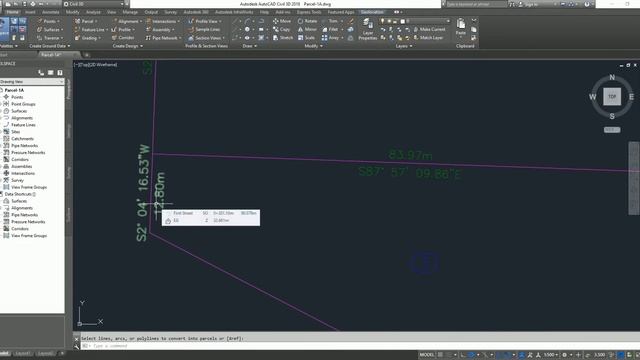The image size is (640, 360).
Task: Click the search keyword input box
Action: pyautogui.click(x=476, y=4)
